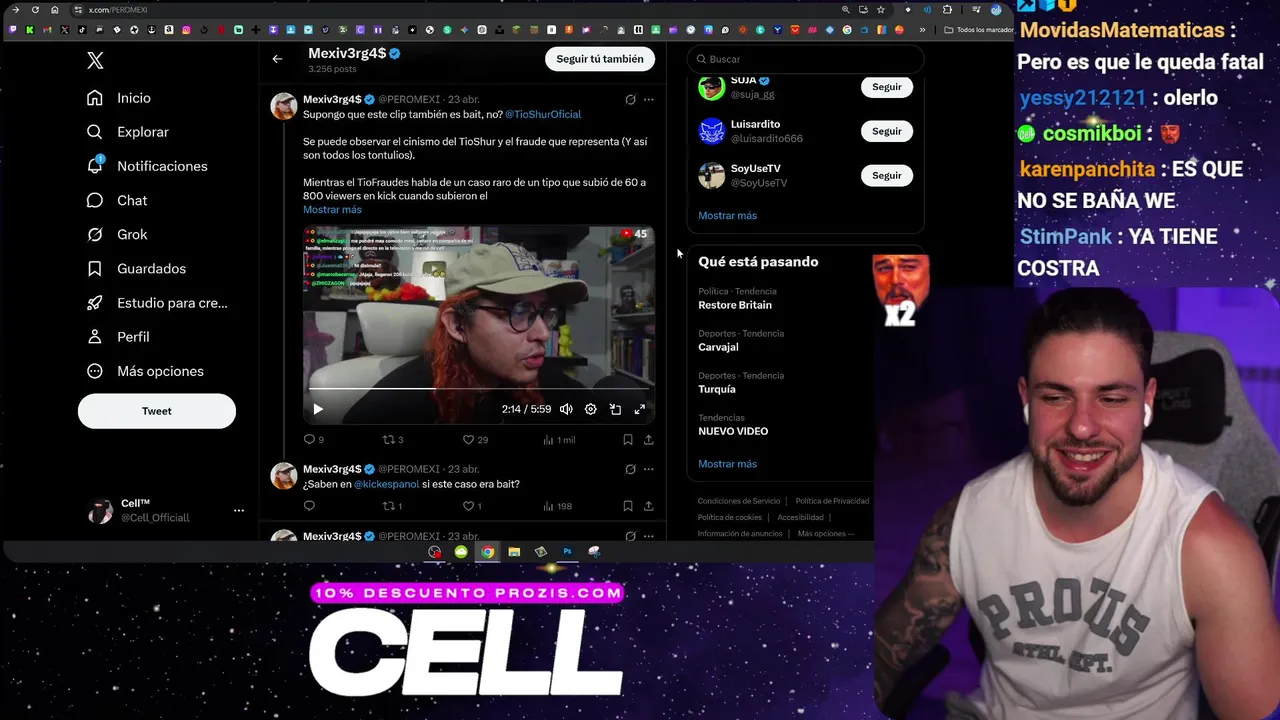
Task: Open account menu dots next to Cell
Action: click(x=239, y=510)
